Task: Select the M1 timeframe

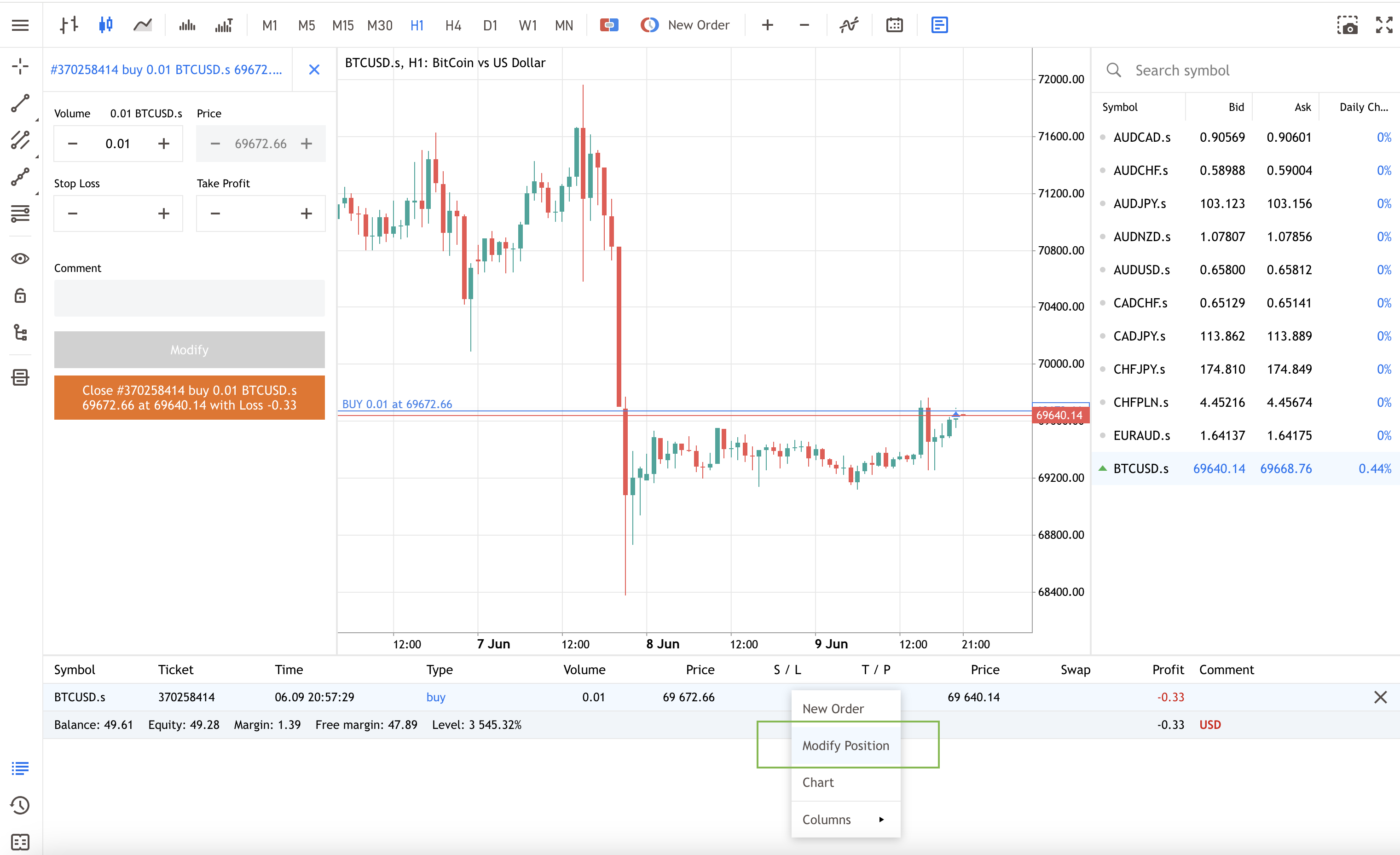Action: click(270, 25)
